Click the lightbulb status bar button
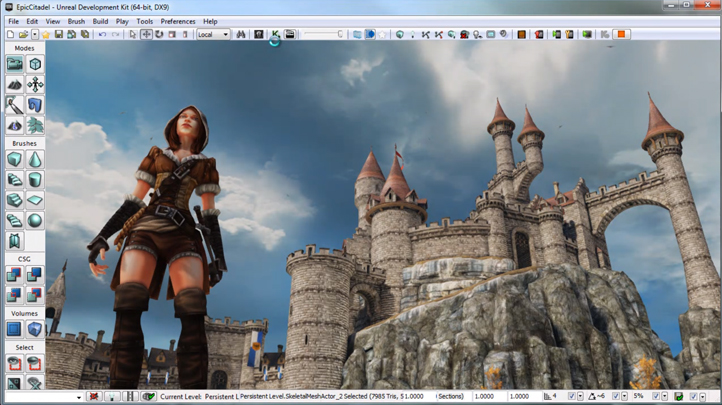This screenshot has width=722, height=405. [x=112, y=396]
